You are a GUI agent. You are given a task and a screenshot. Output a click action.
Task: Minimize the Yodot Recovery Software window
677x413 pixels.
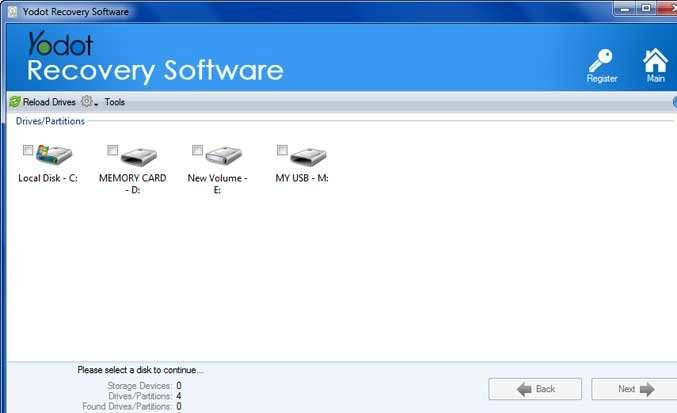click(624, 9)
